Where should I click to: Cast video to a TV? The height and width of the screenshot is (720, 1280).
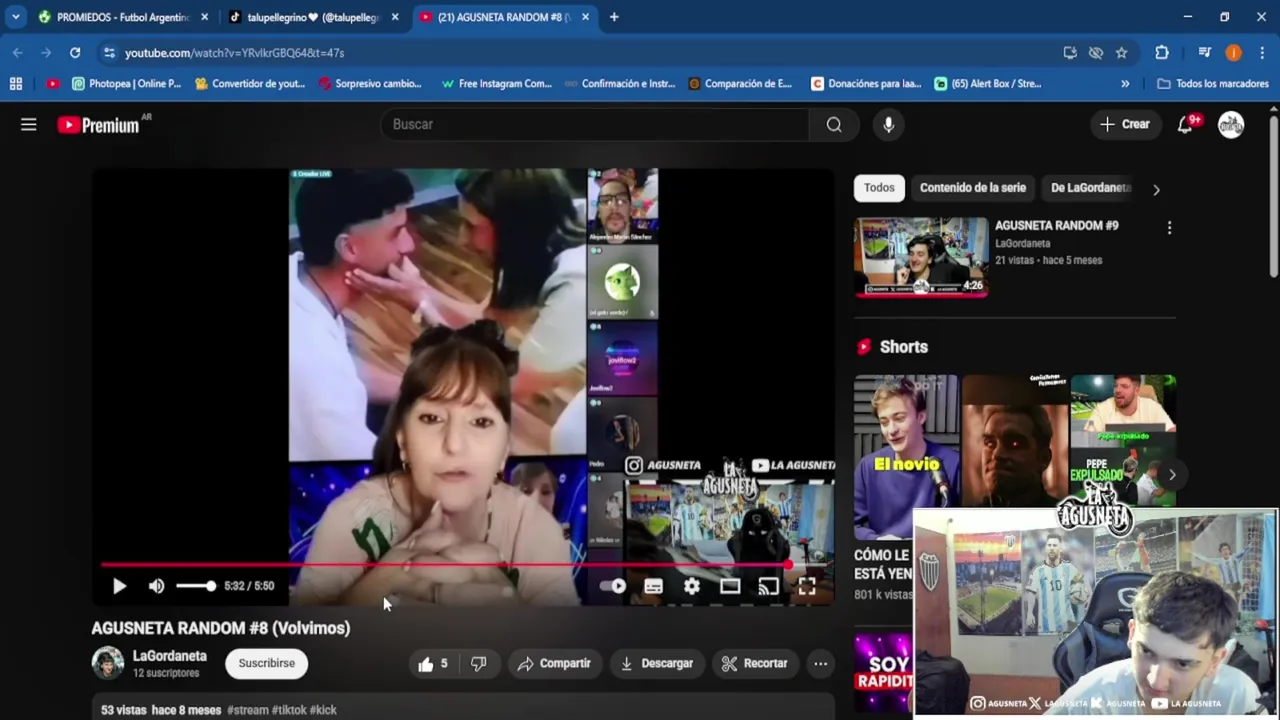pos(768,587)
